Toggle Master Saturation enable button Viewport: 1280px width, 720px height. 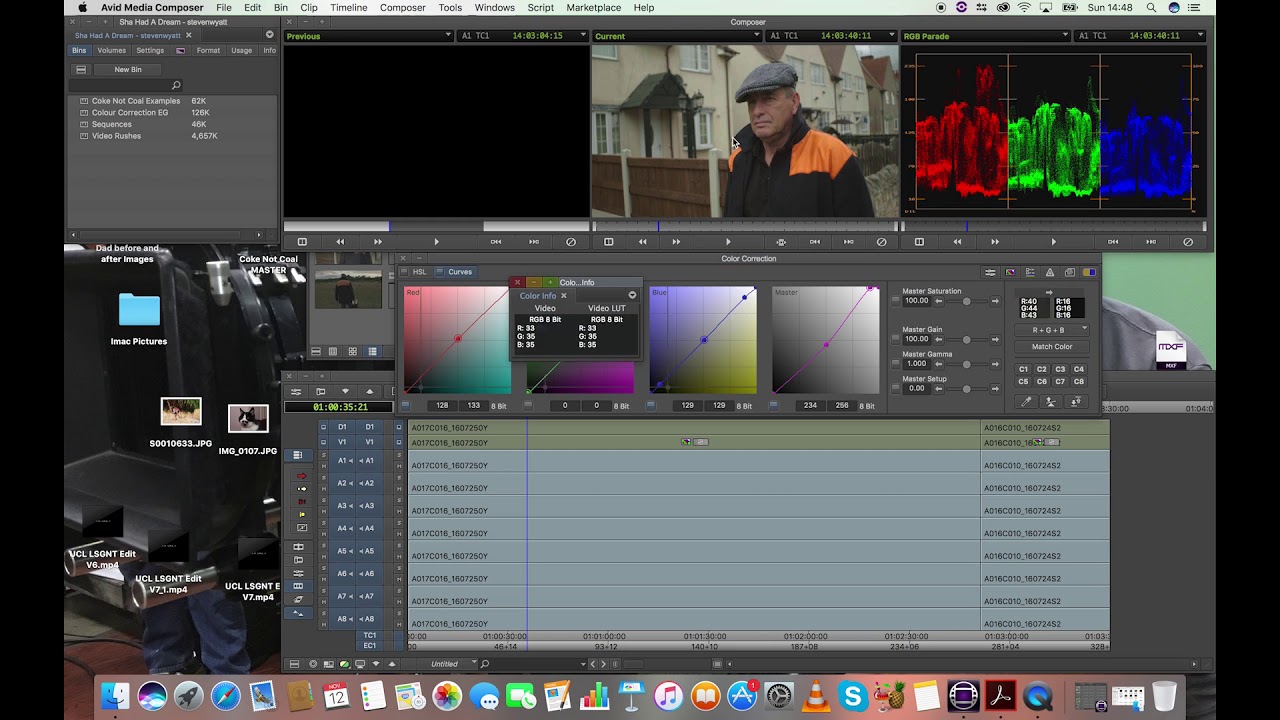point(894,301)
